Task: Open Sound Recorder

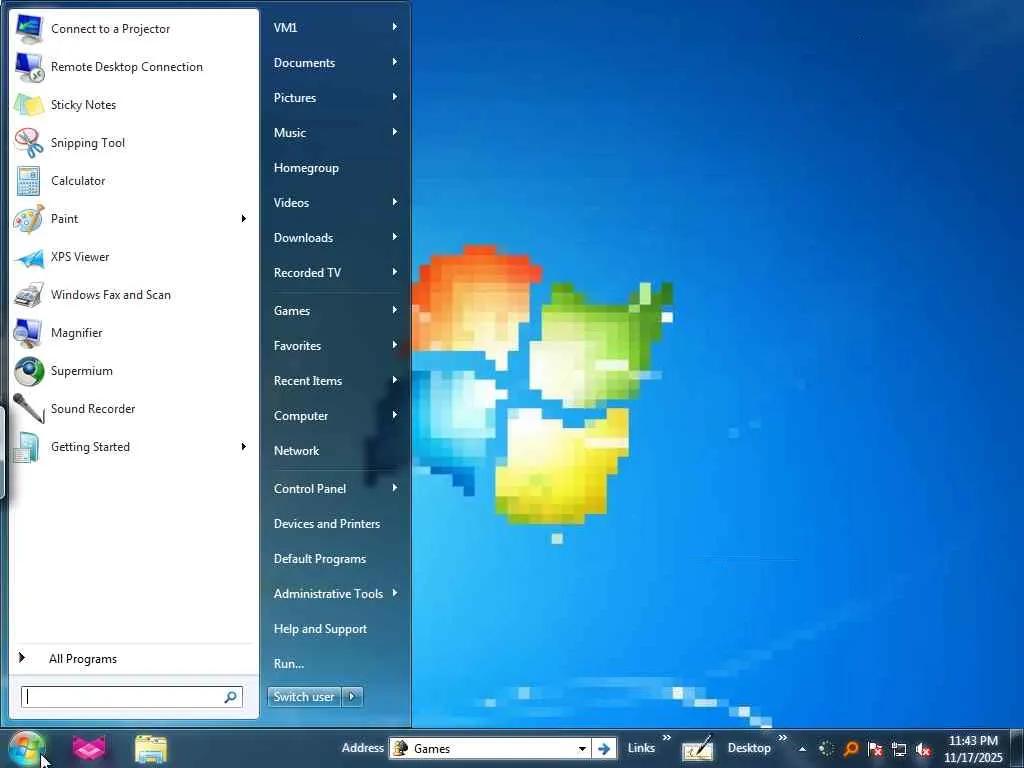Action: coord(134,409)
